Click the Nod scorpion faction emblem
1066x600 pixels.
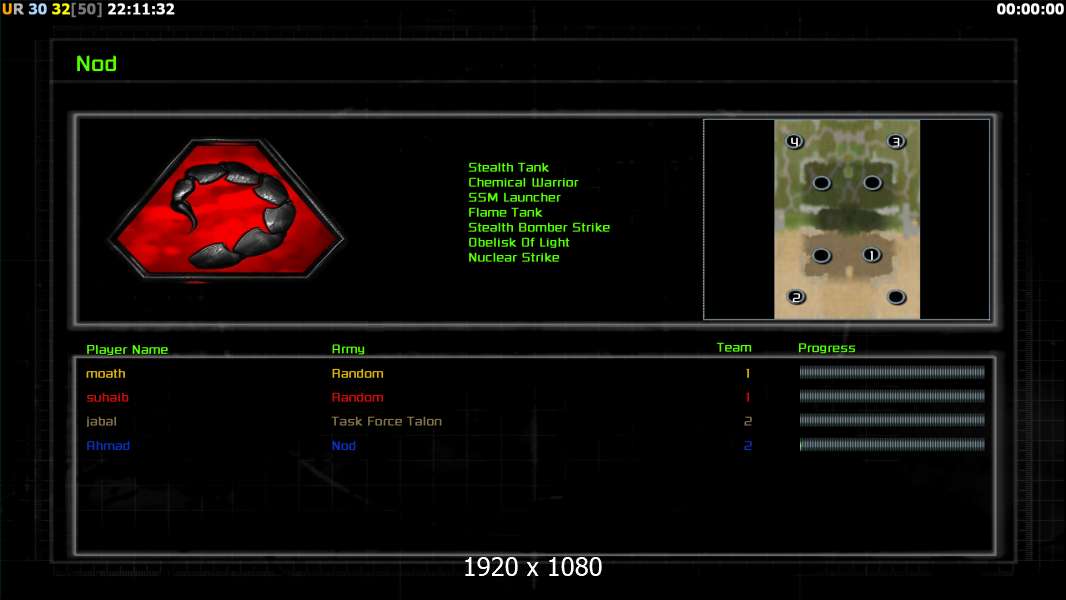226,209
